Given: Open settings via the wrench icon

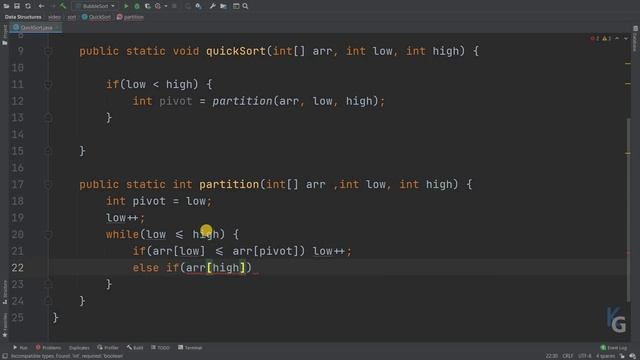Looking at the screenshot, I should [212, 6].
